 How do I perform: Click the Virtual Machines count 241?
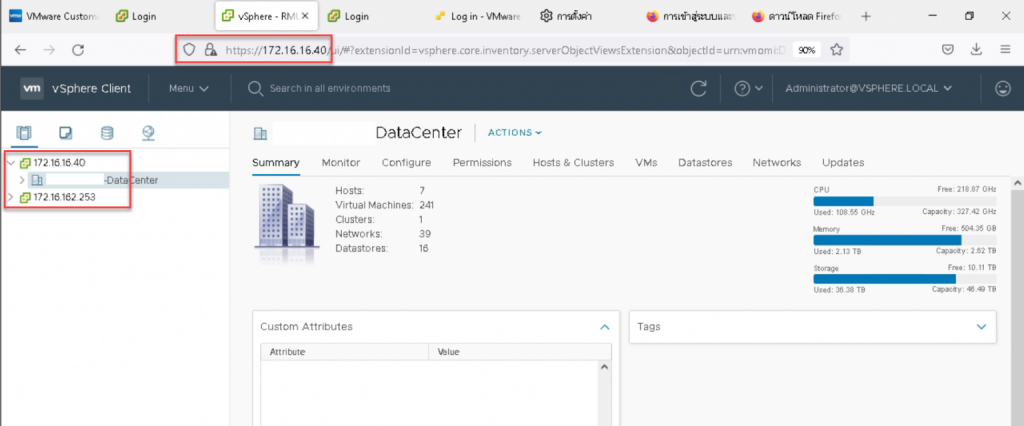coord(427,205)
